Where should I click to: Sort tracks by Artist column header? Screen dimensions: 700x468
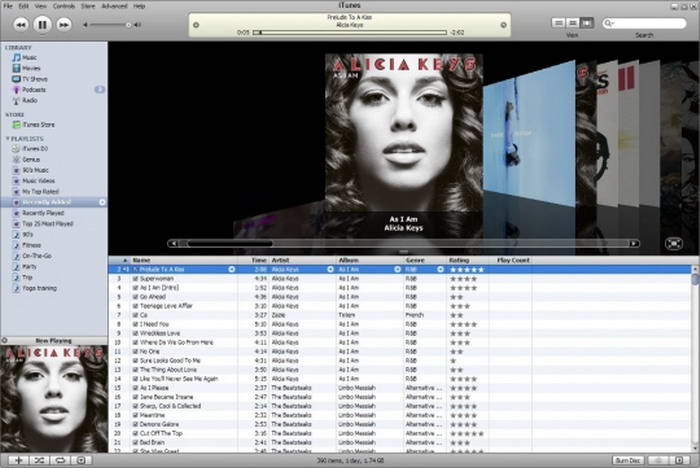point(302,260)
